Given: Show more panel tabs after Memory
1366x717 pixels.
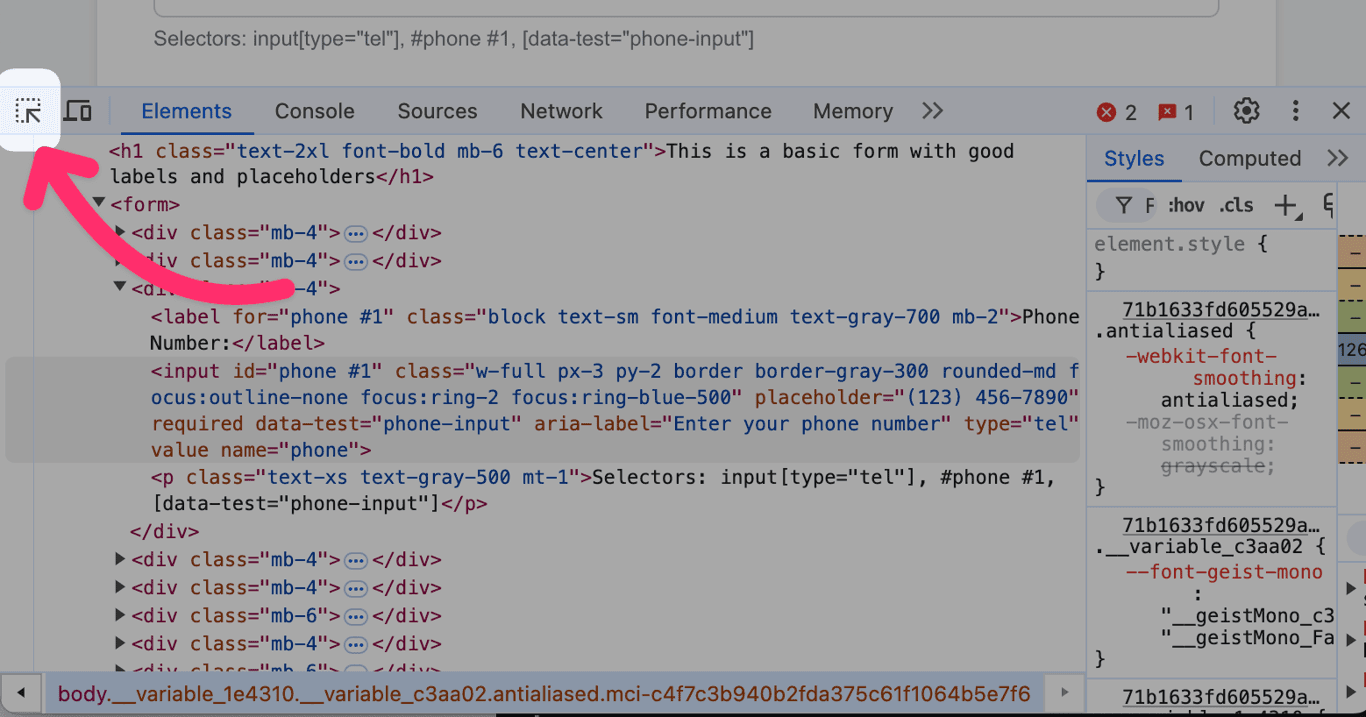Looking at the screenshot, I should [932, 111].
